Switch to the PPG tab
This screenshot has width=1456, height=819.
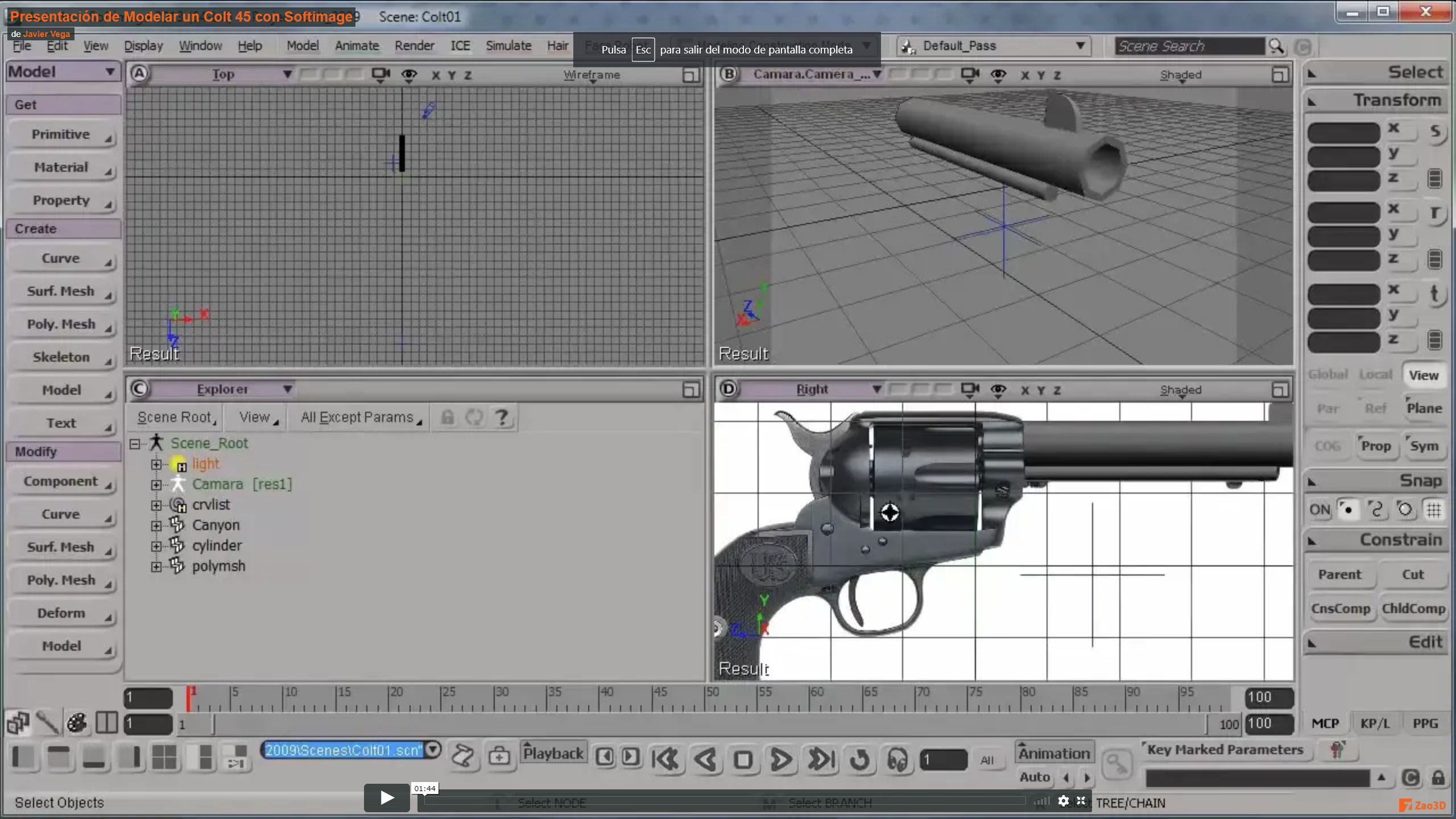click(1425, 723)
